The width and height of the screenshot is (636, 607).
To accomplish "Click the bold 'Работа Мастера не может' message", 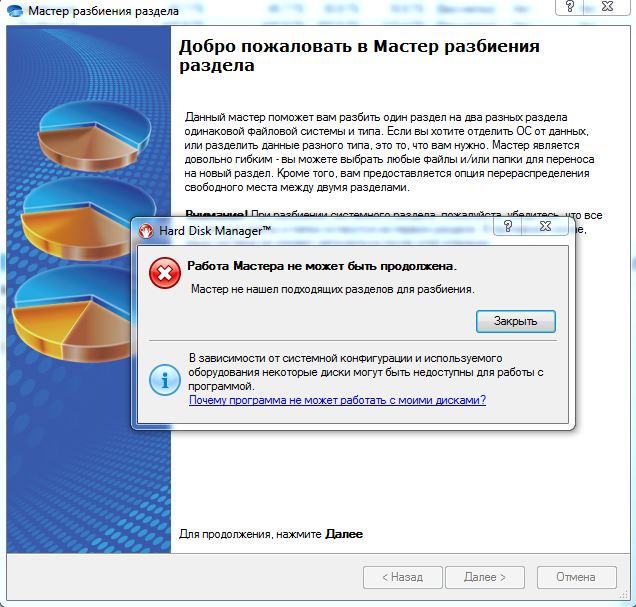I will [321, 266].
